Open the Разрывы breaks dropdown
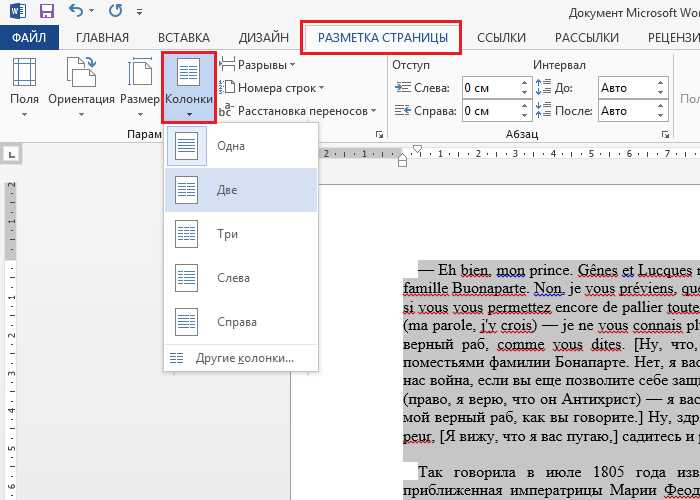 click(258, 65)
